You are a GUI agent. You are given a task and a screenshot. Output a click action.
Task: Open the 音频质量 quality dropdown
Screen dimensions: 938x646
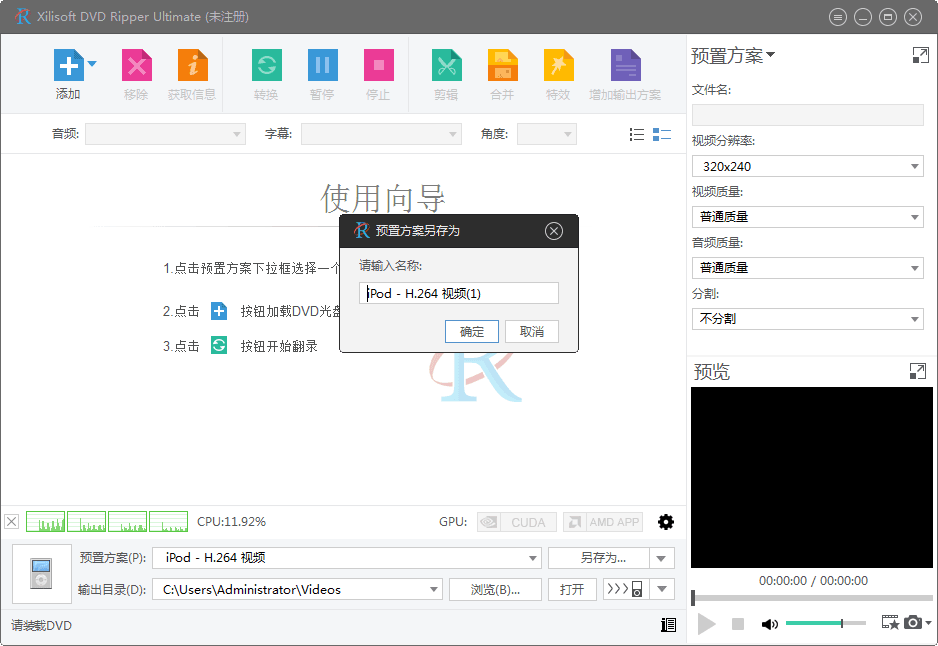(x=808, y=268)
